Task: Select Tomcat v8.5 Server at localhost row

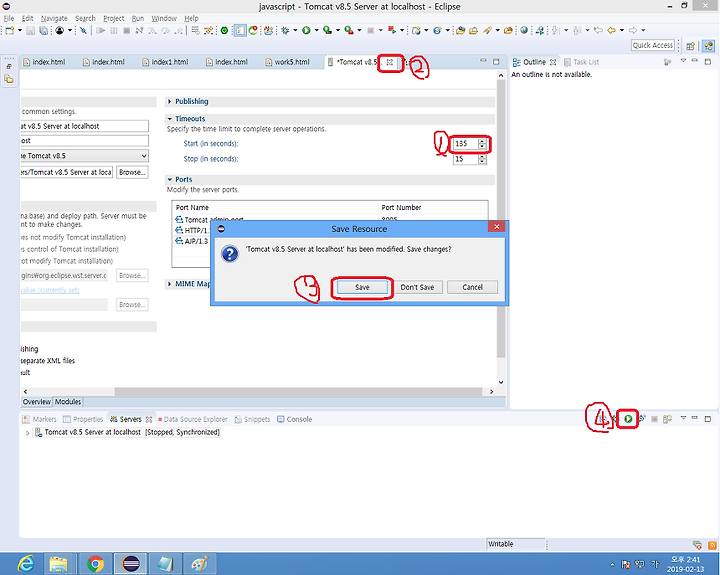Action: pos(127,433)
